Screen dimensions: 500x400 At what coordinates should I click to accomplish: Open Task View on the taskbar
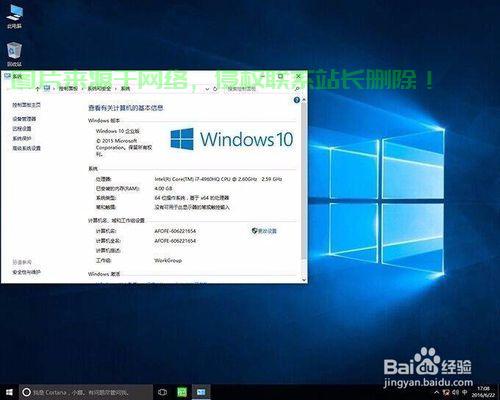pyautogui.click(x=162, y=392)
